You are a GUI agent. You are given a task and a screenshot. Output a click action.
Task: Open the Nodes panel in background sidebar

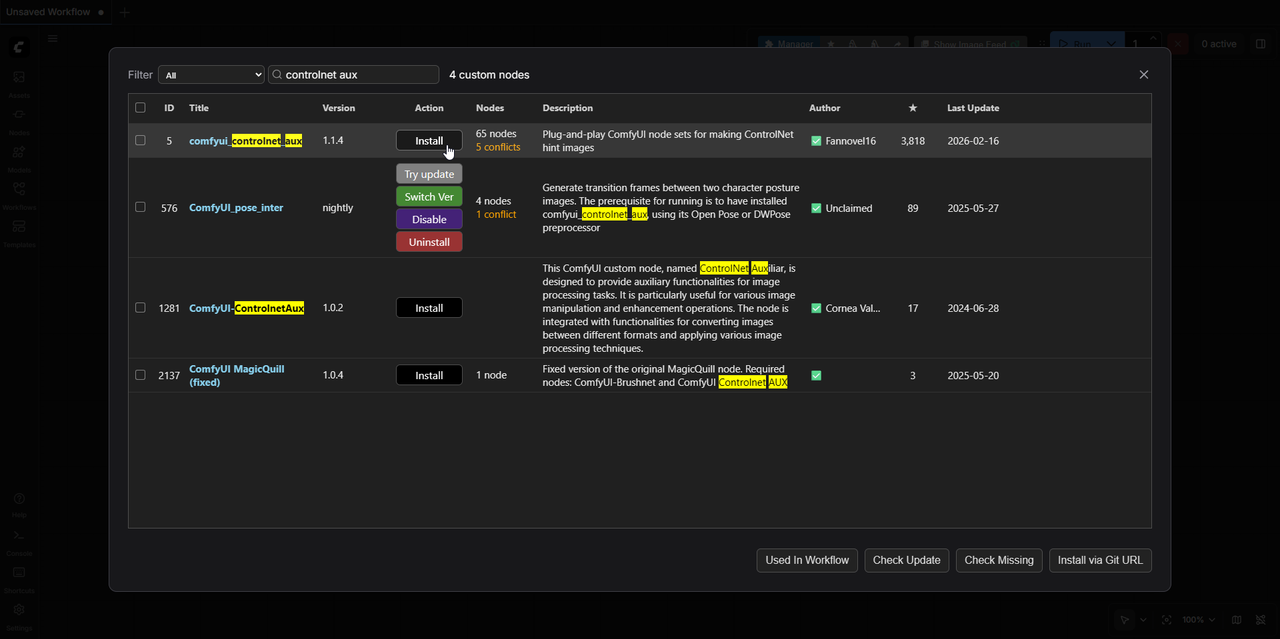coord(19,119)
